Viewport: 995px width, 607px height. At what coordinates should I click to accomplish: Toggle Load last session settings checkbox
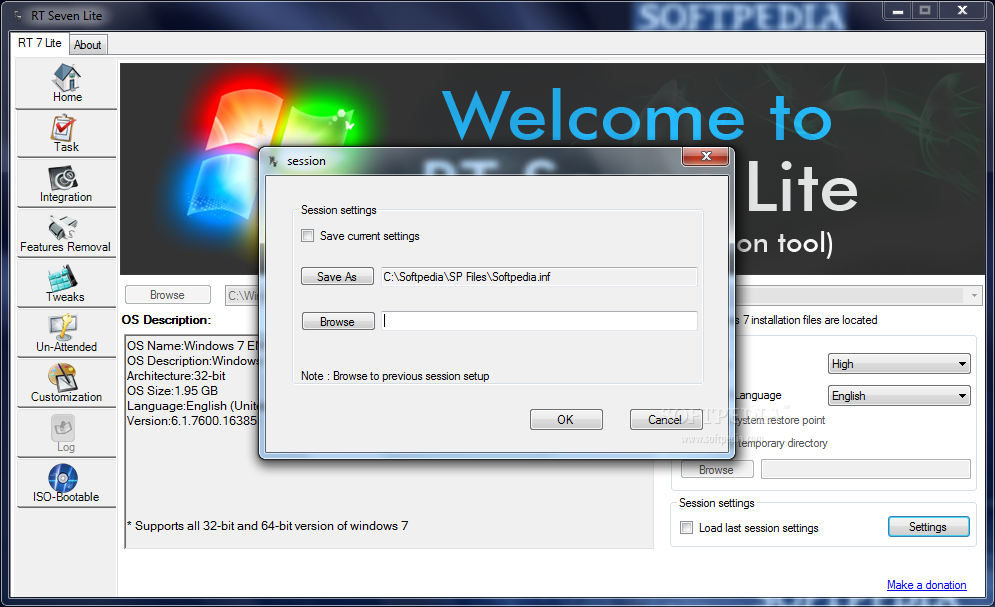[687, 528]
